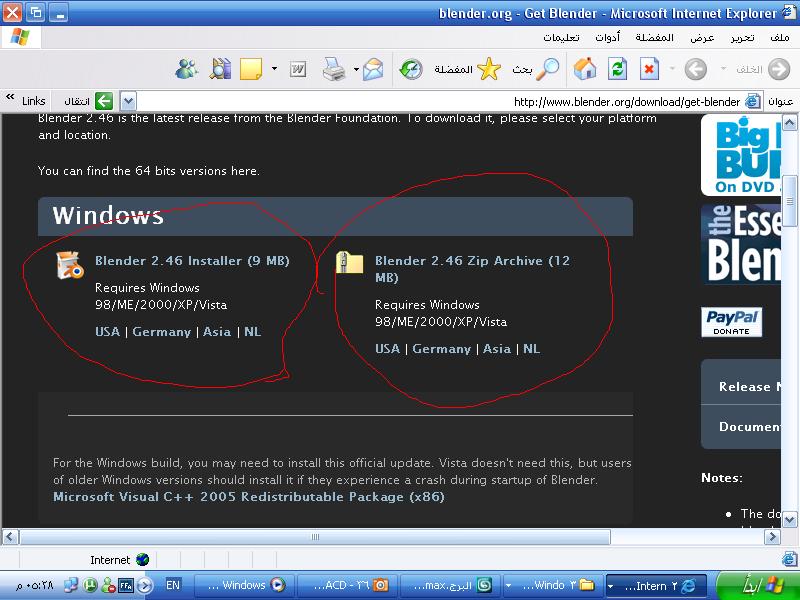Open the Help (تعليمات) menu
Viewport: 800px width, 600px height.
point(561,37)
